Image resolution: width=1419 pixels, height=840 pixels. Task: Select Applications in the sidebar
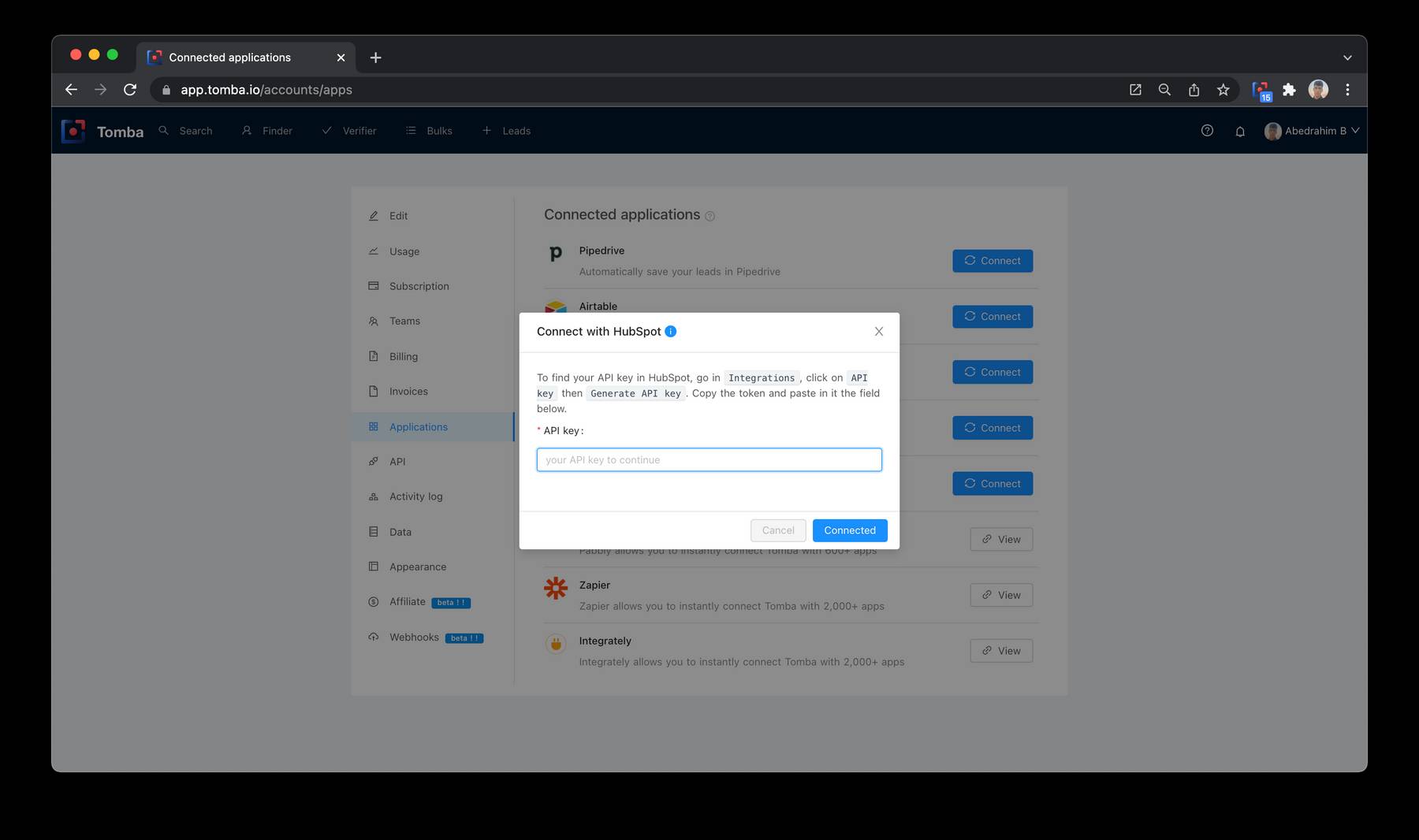click(x=433, y=427)
